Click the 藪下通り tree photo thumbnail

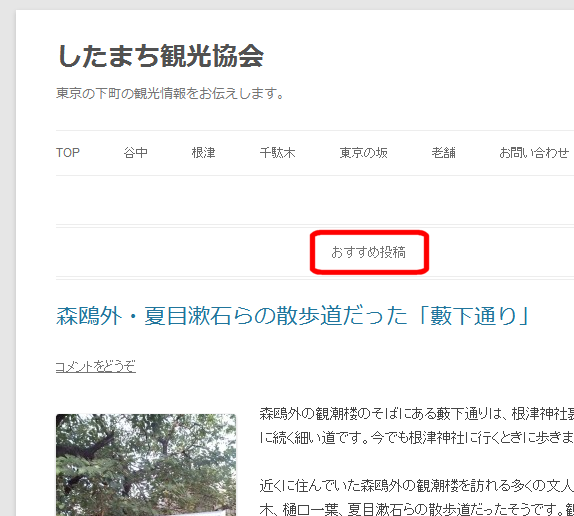click(x=146, y=465)
